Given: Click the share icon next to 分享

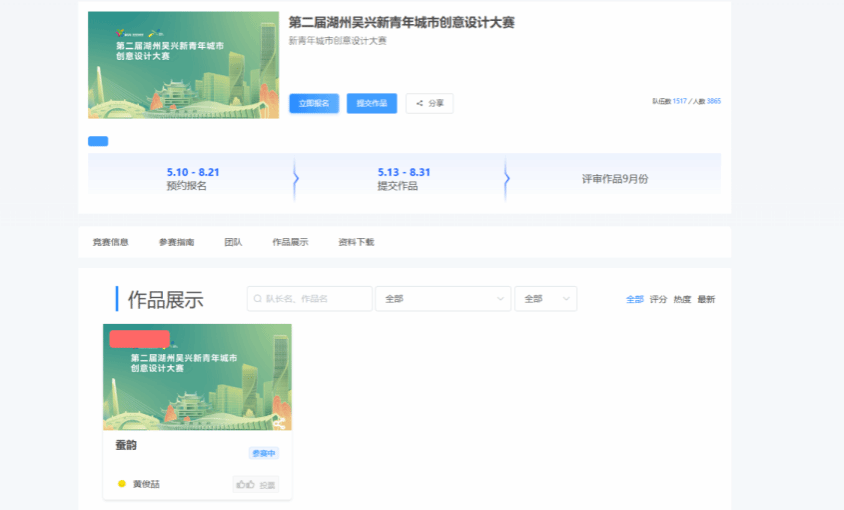Looking at the screenshot, I should coord(419,103).
